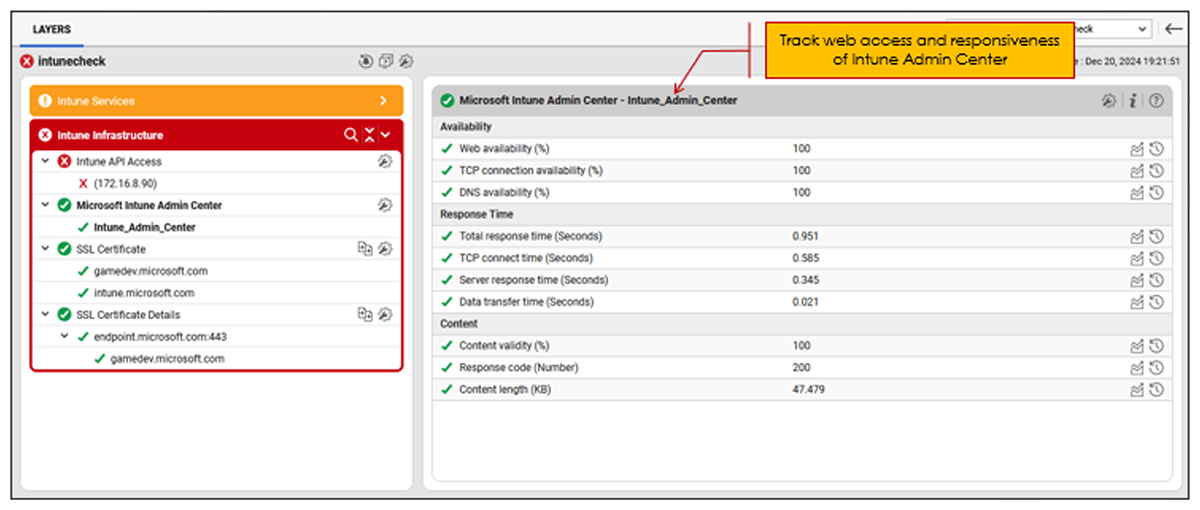
Task: Show history for Server response time (Seconds)
Action: [1156, 281]
